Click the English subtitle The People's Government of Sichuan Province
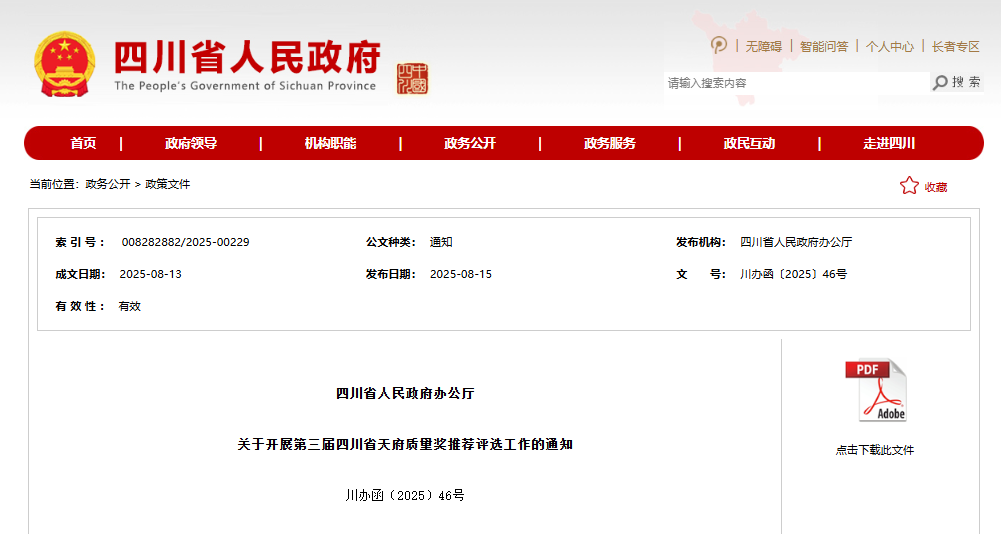Viewport: 1001px width, 534px height. 245,86
